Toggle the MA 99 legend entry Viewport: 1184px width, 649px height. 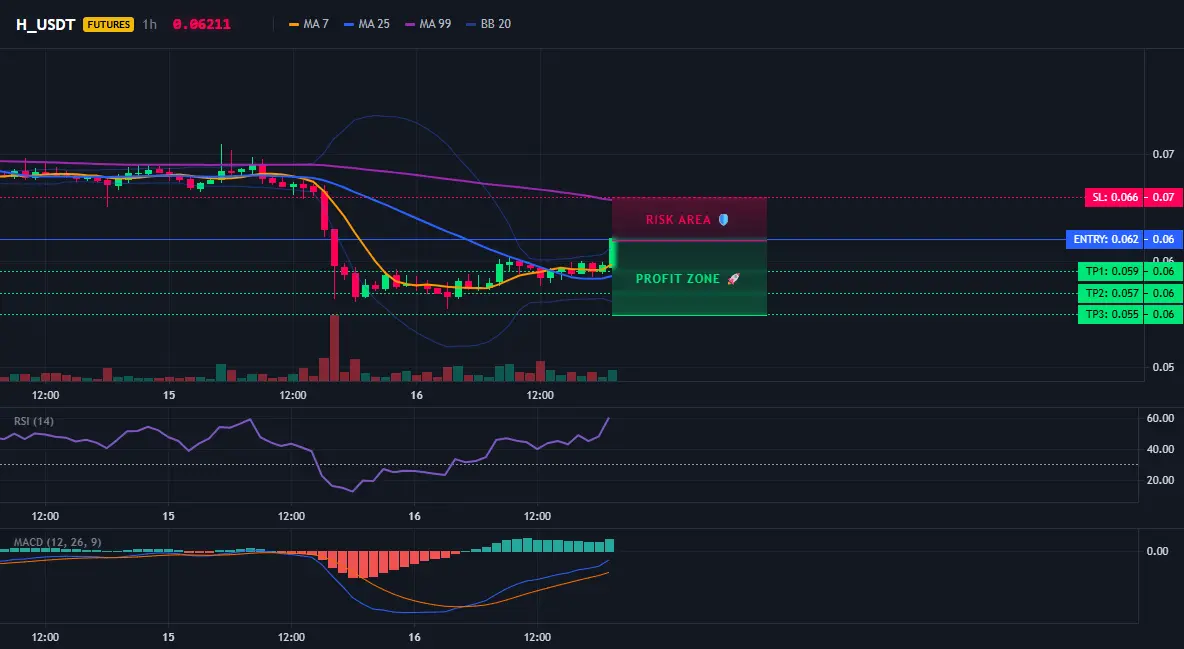(x=428, y=24)
